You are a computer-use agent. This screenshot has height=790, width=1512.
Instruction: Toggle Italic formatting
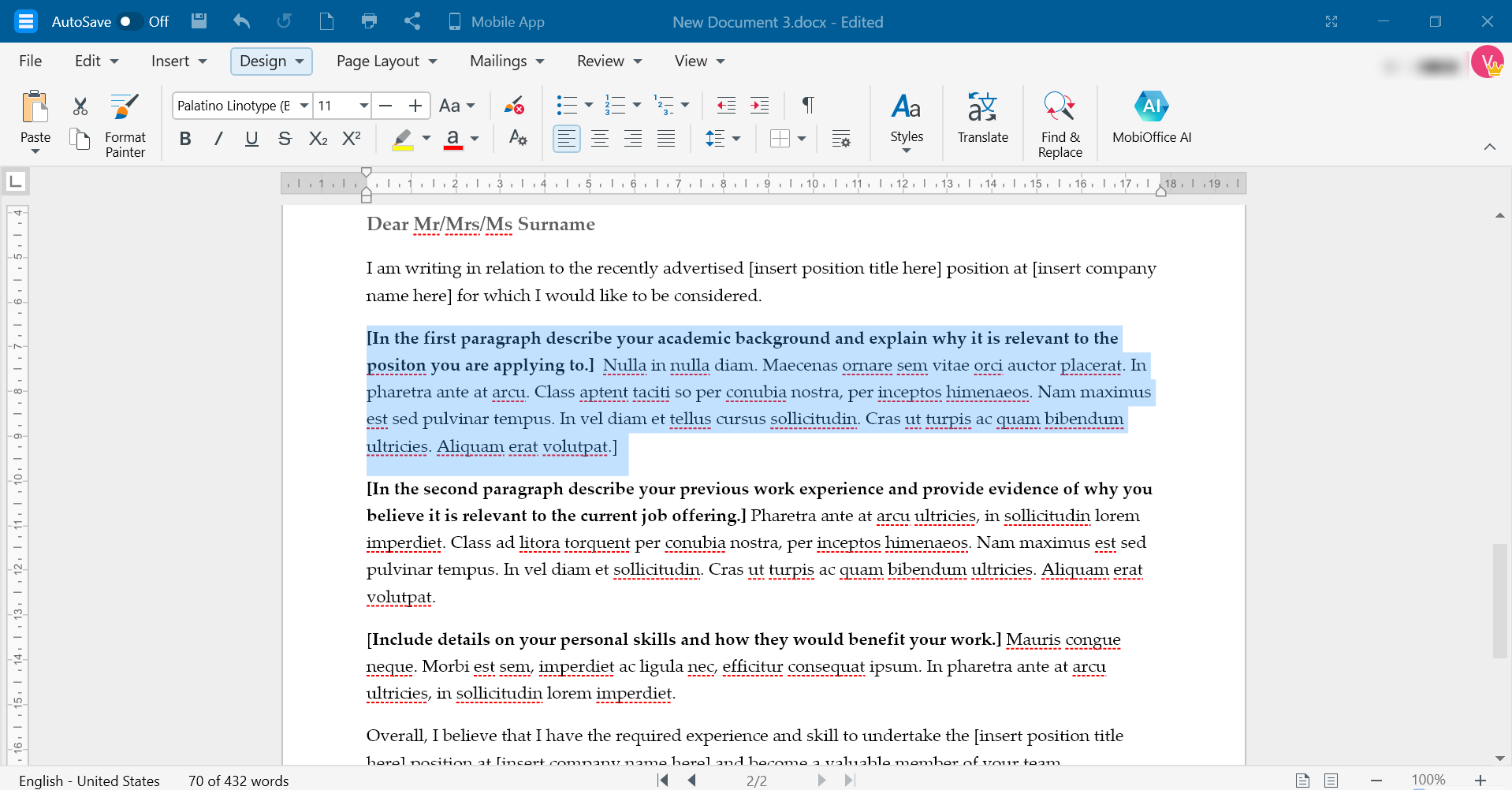pyautogui.click(x=218, y=139)
